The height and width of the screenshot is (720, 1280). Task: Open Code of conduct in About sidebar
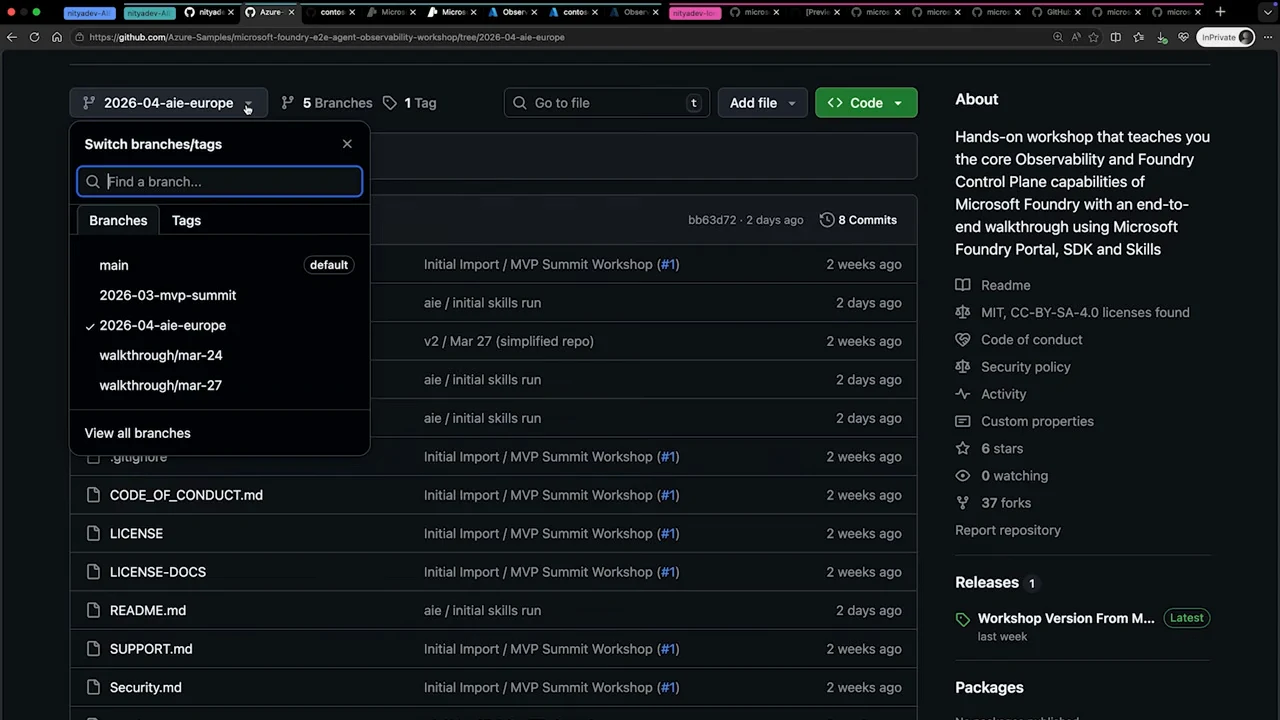pyautogui.click(x=1031, y=339)
